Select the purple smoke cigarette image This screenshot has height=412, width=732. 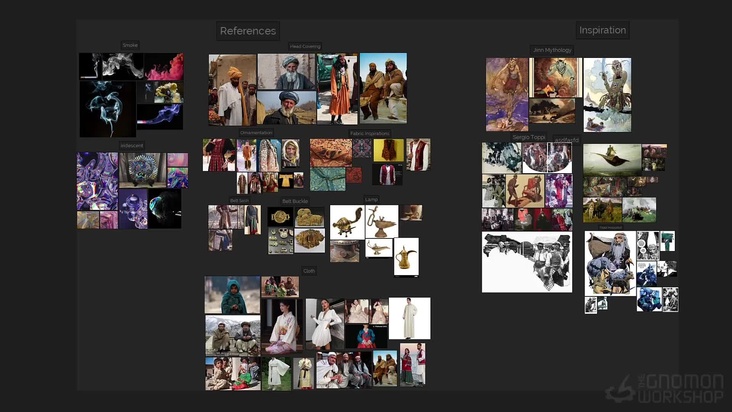160,116
